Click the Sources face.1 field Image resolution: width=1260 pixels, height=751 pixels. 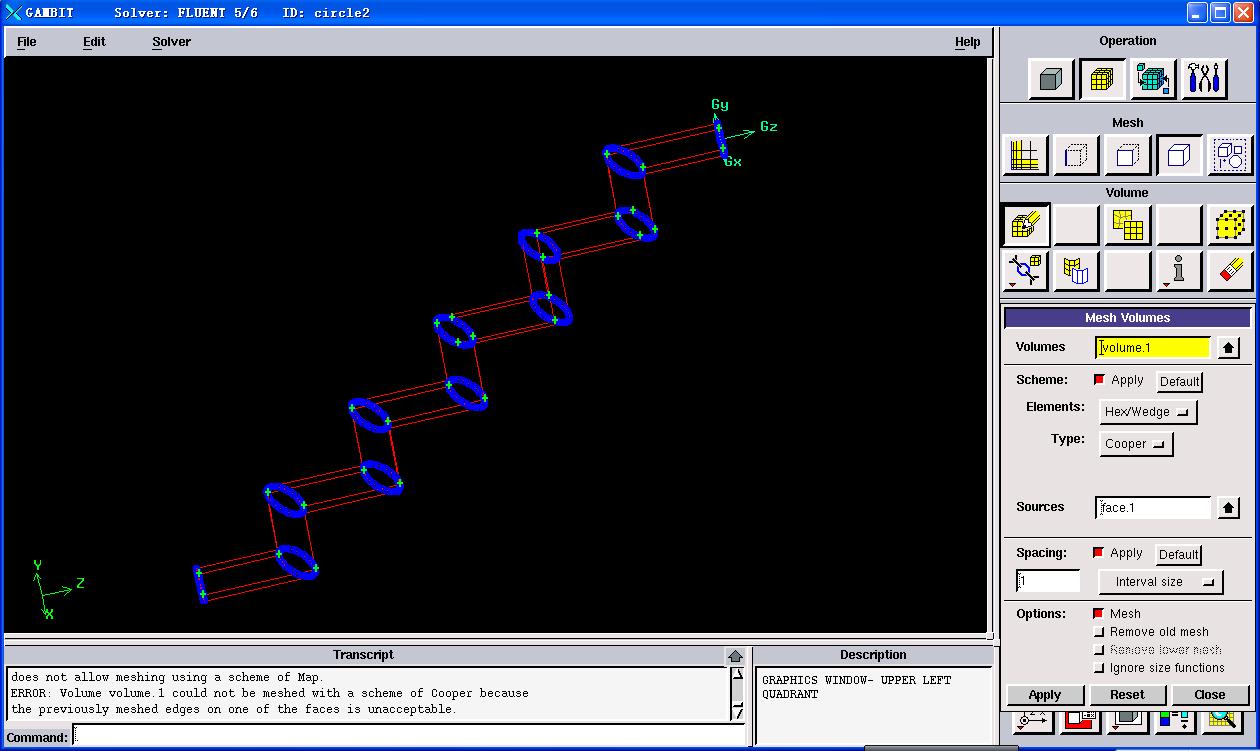click(1153, 508)
